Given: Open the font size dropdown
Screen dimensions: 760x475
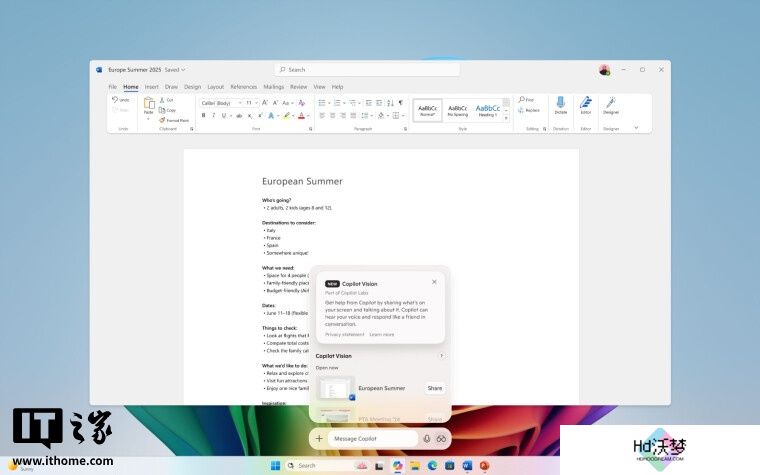Looking at the screenshot, I should pyautogui.click(x=256, y=103).
